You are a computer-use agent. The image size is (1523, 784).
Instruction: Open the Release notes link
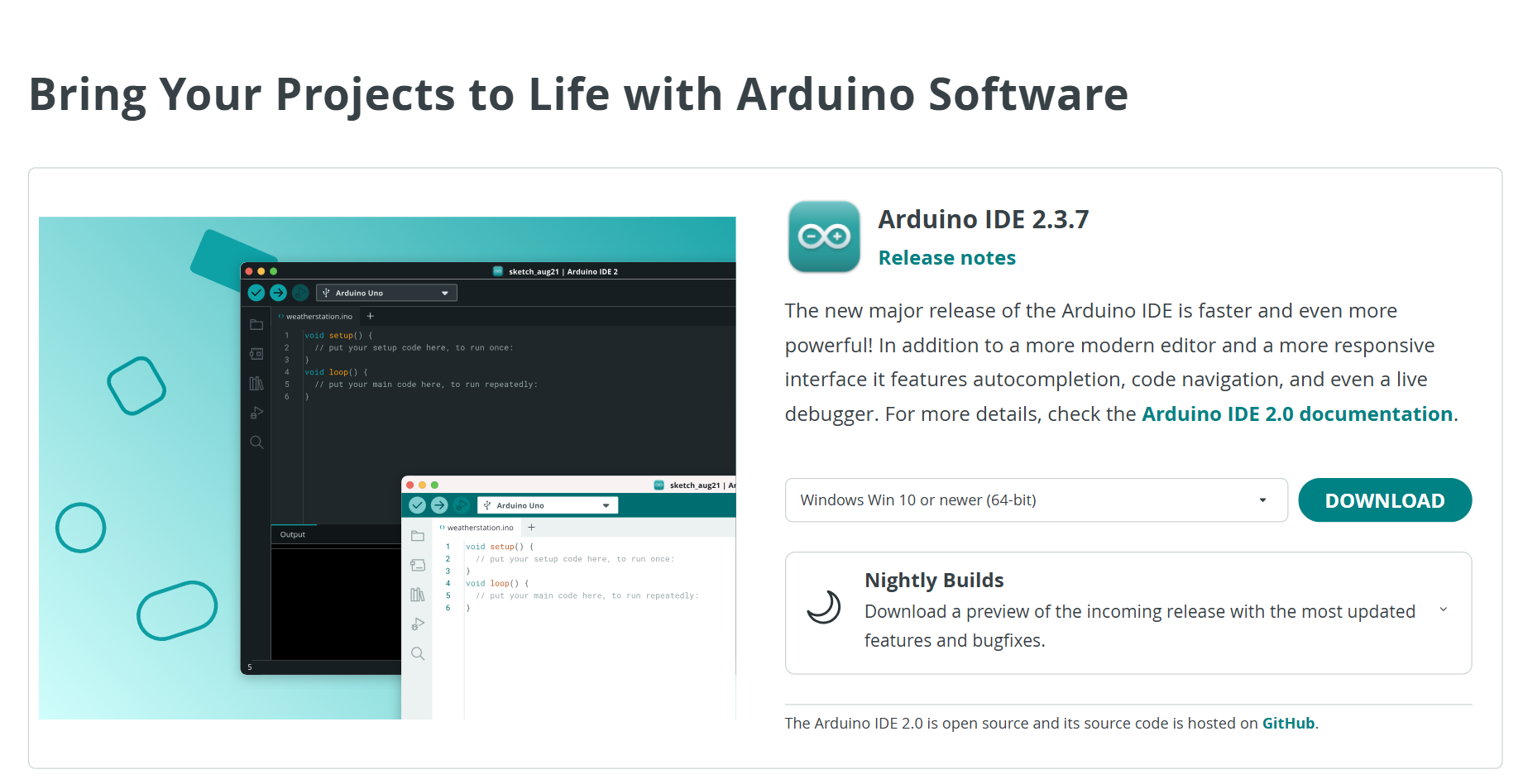tap(946, 258)
